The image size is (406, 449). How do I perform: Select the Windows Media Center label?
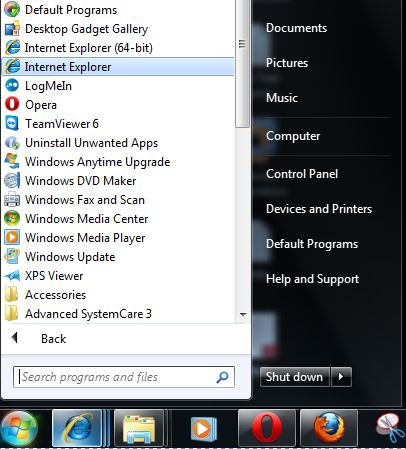point(87,219)
